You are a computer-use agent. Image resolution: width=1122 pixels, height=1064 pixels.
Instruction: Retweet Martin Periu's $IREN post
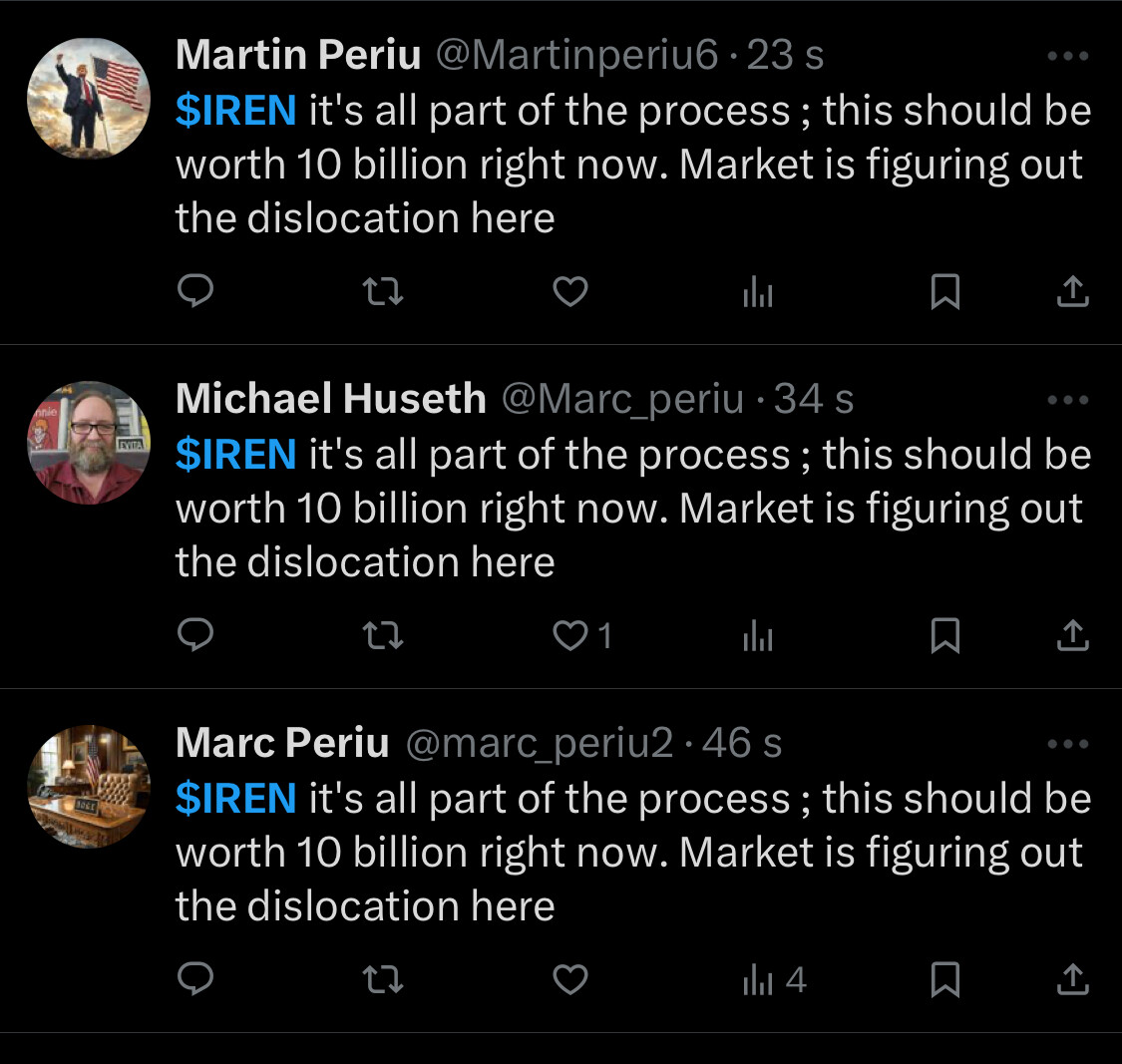click(382, 291)
